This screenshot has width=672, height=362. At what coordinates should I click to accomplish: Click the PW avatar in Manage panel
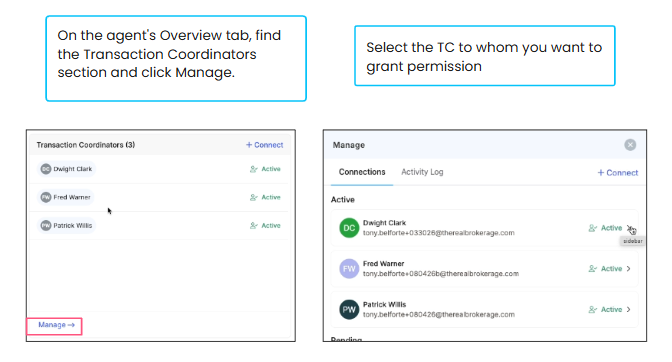pyautogui.click(x=349, y=309)
